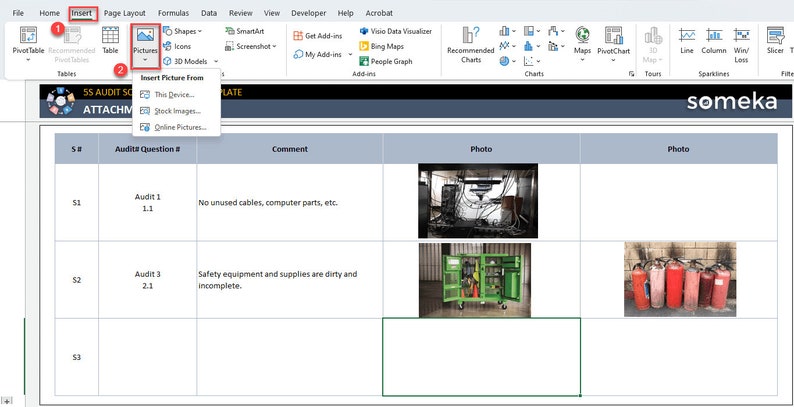The height and width of the screenshot is (407, 794).
Task: Click the 'No unused cables' comment cell
Action: point(290,202)
